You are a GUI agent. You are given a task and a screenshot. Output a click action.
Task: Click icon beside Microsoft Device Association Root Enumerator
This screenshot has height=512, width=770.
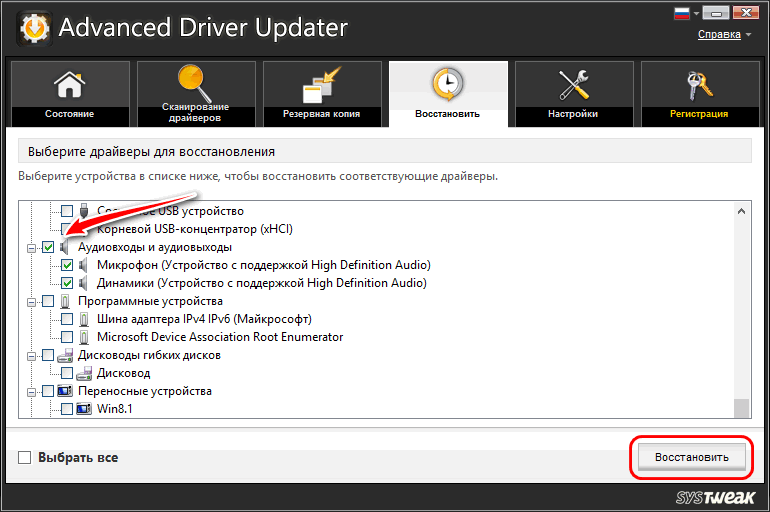(x=84, y=337)
